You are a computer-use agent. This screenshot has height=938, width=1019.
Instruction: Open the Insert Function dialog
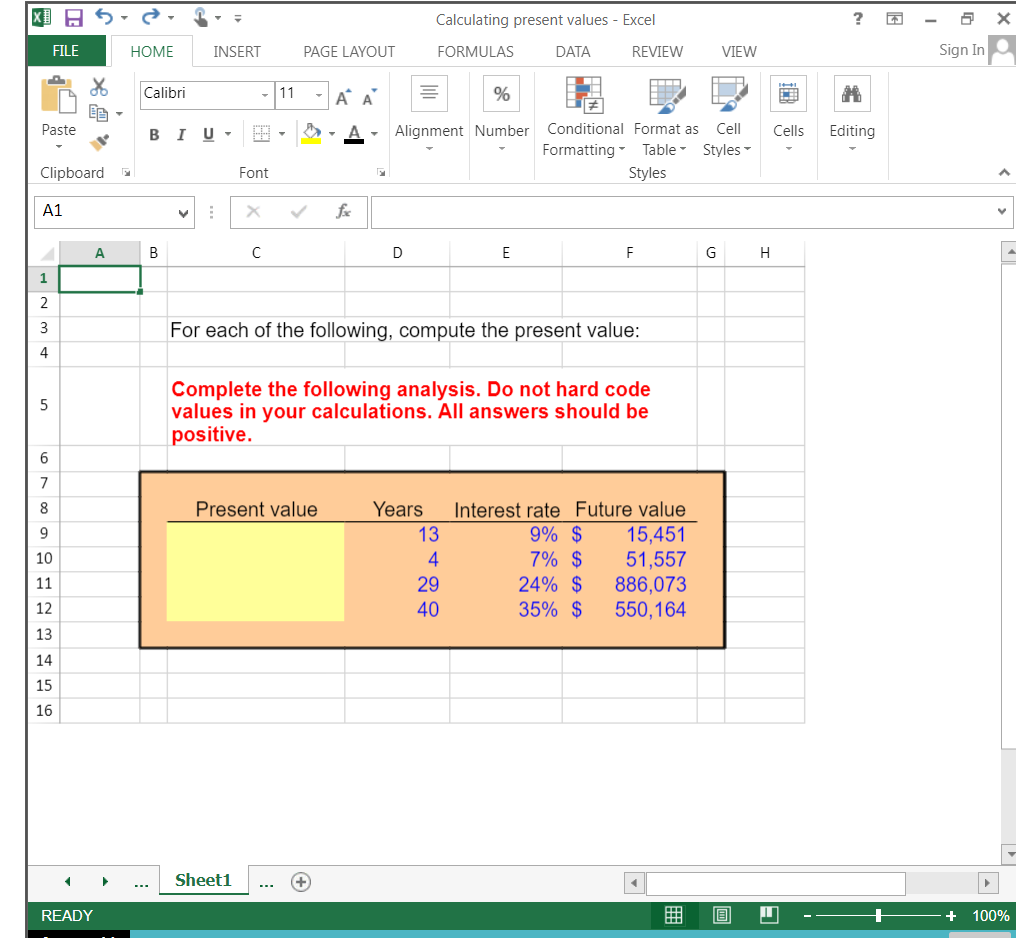click(x=346, y=211)
